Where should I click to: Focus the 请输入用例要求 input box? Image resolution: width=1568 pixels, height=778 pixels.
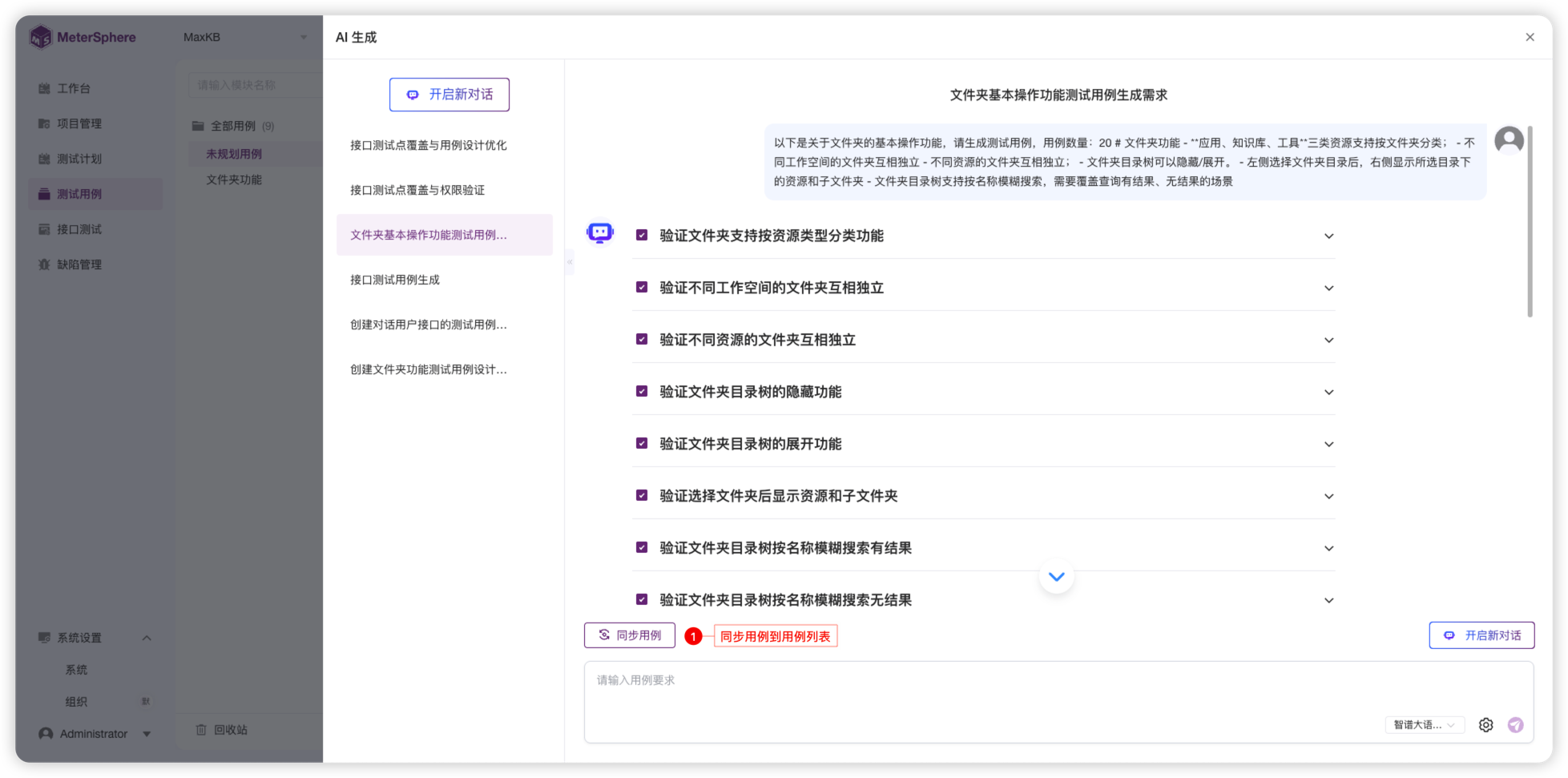click(x=1058, y=702)
